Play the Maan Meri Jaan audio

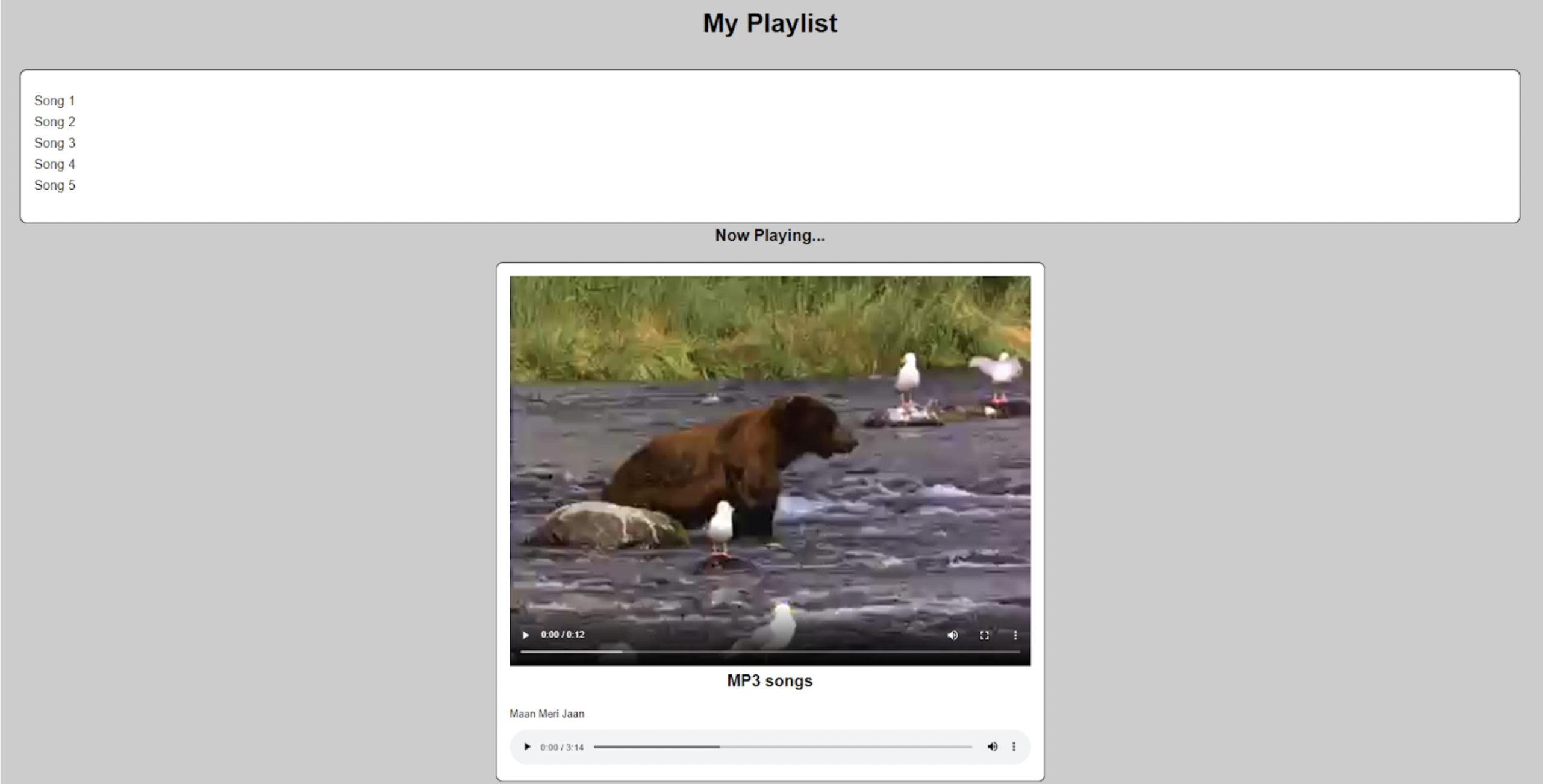(x=527, y=747)
